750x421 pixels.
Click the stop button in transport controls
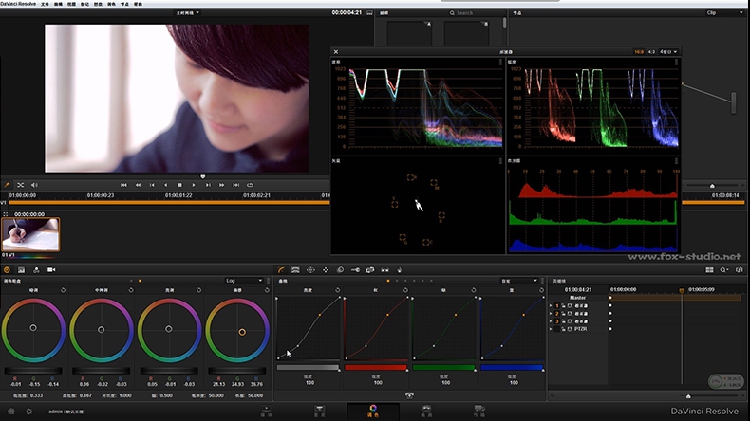click(x=180, y=185)
